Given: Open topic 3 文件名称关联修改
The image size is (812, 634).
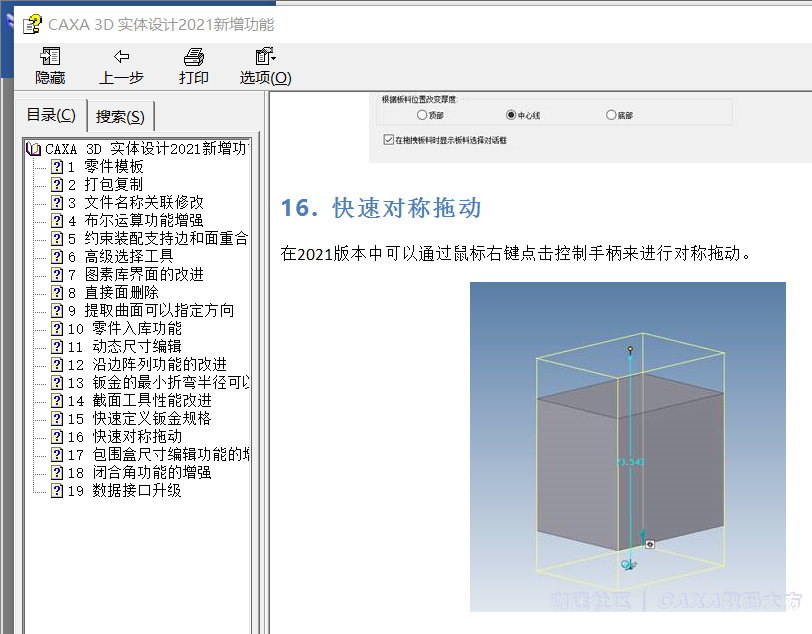Looking at the screenshot, I should pos(136,203).
